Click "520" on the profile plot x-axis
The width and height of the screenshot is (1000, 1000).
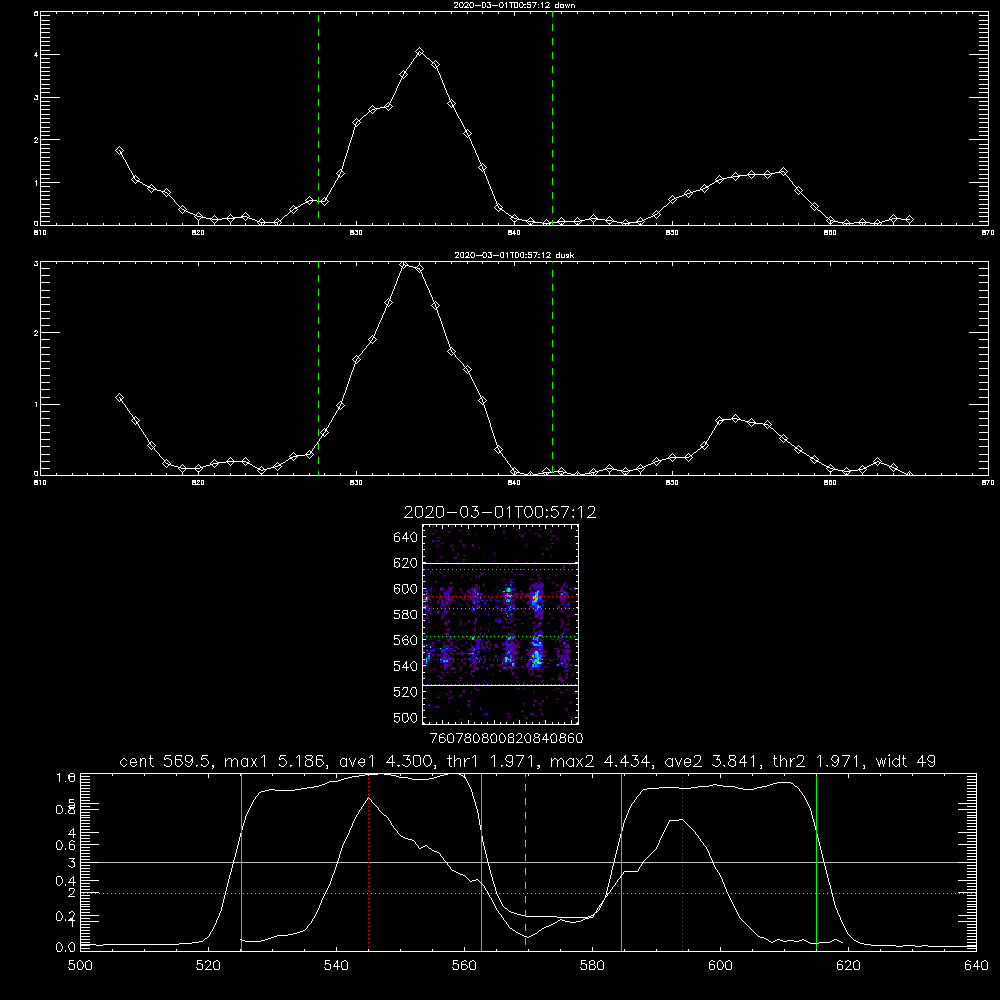coord(208,966)
